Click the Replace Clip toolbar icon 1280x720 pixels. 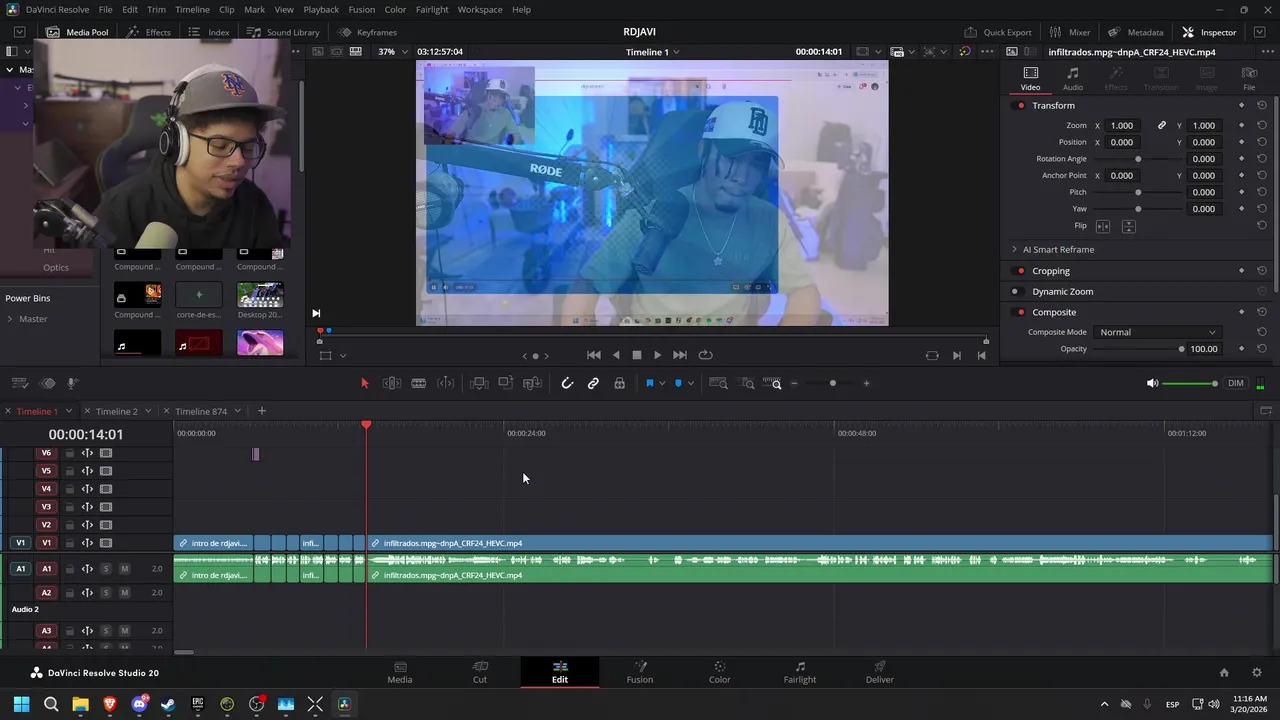532,383
